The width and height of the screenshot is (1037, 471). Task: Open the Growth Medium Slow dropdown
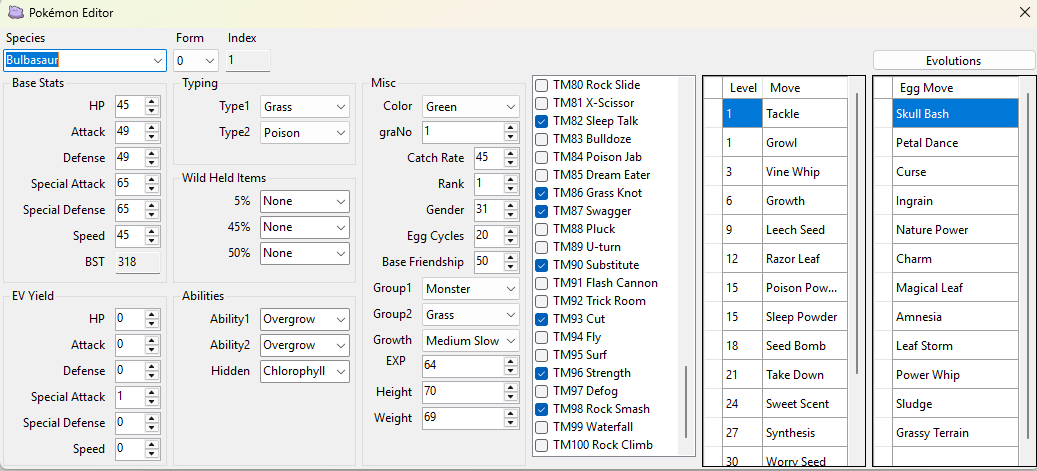pyautogui.click(x=471, y=341)
